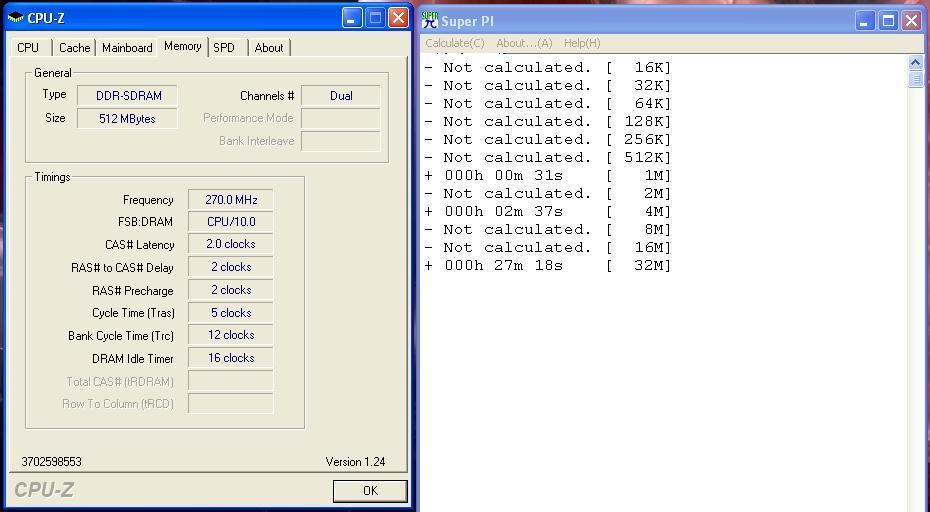Click the DRAM Idle Timer label
This screenshot has height=512, width=930.
pyautogui.click(x=133, y=358)
